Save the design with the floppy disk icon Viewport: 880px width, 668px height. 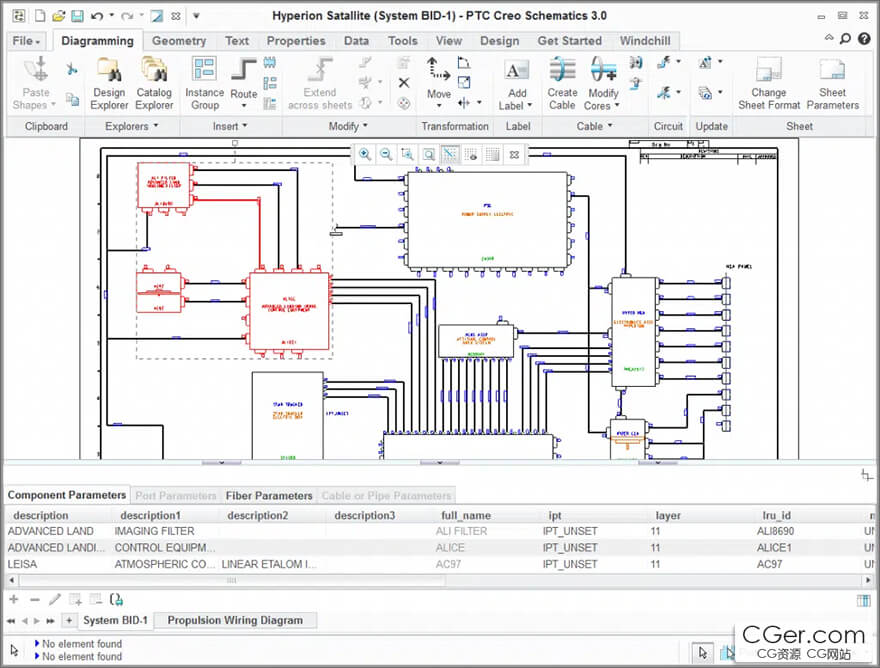77,16
